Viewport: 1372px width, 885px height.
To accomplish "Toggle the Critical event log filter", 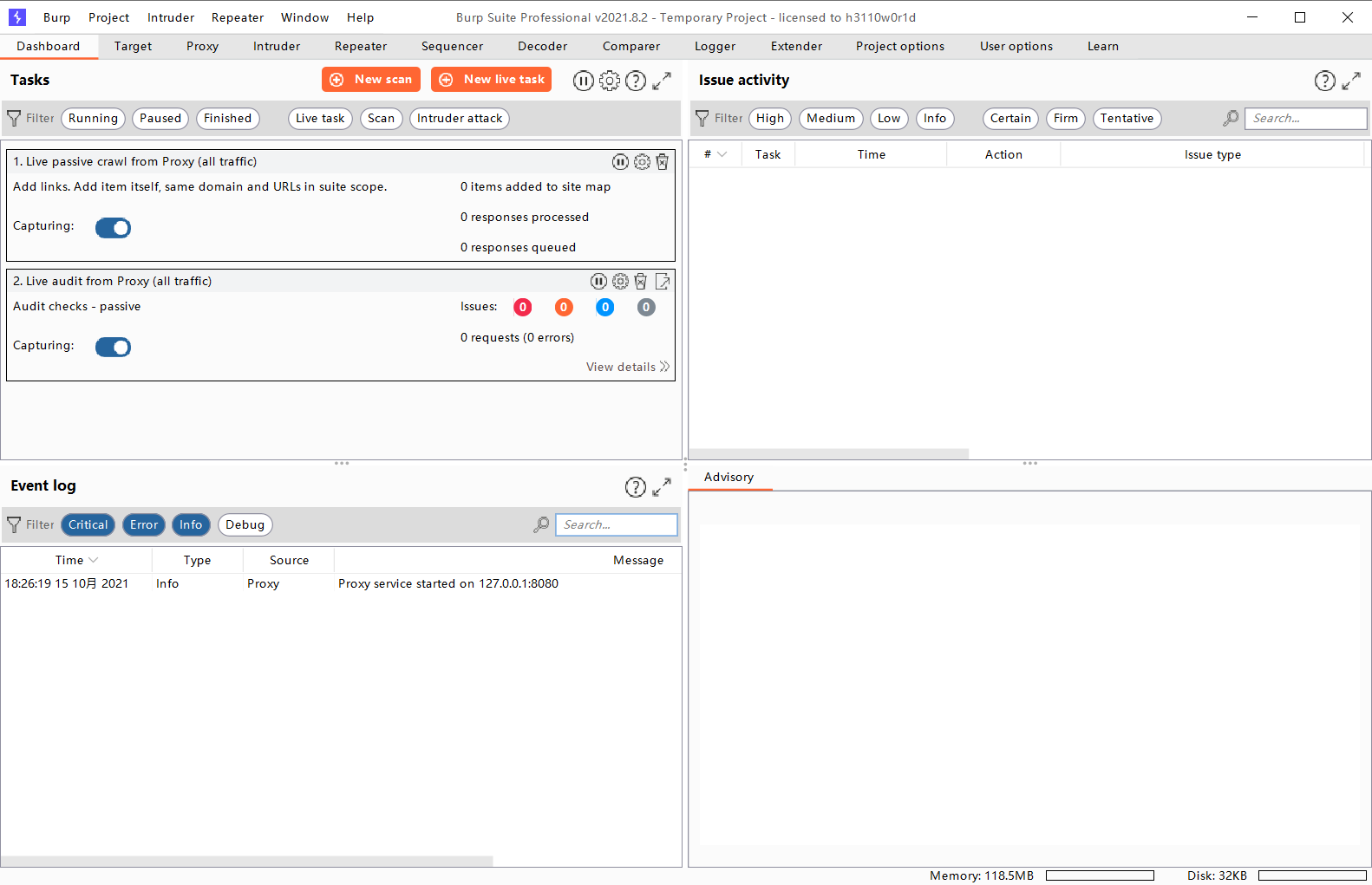I will coord(88,524).
